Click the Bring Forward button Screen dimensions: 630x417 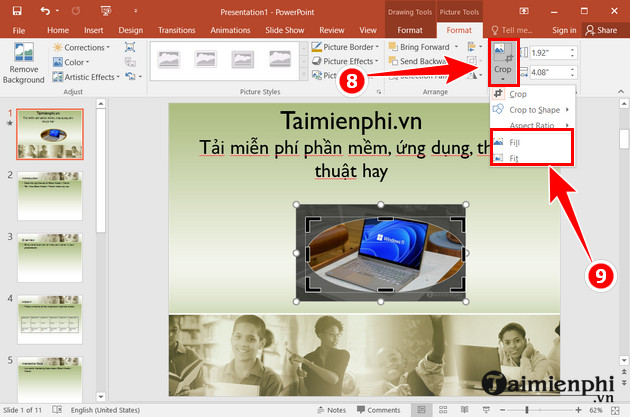(419, 47)
